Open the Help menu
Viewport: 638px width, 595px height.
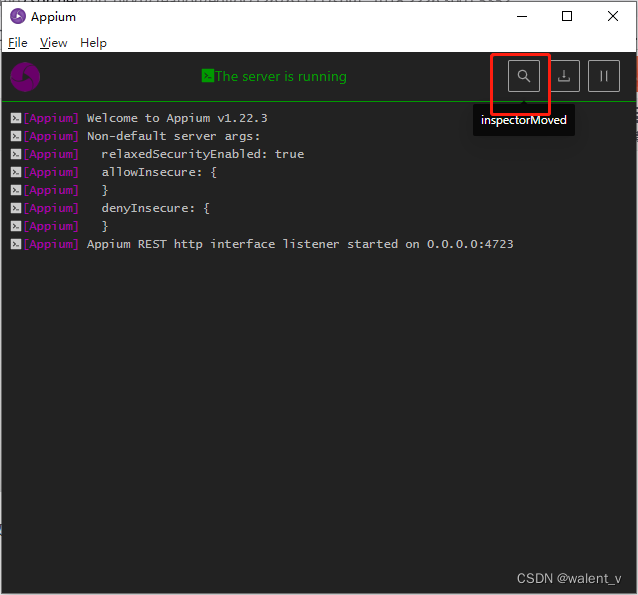point(93,43)
